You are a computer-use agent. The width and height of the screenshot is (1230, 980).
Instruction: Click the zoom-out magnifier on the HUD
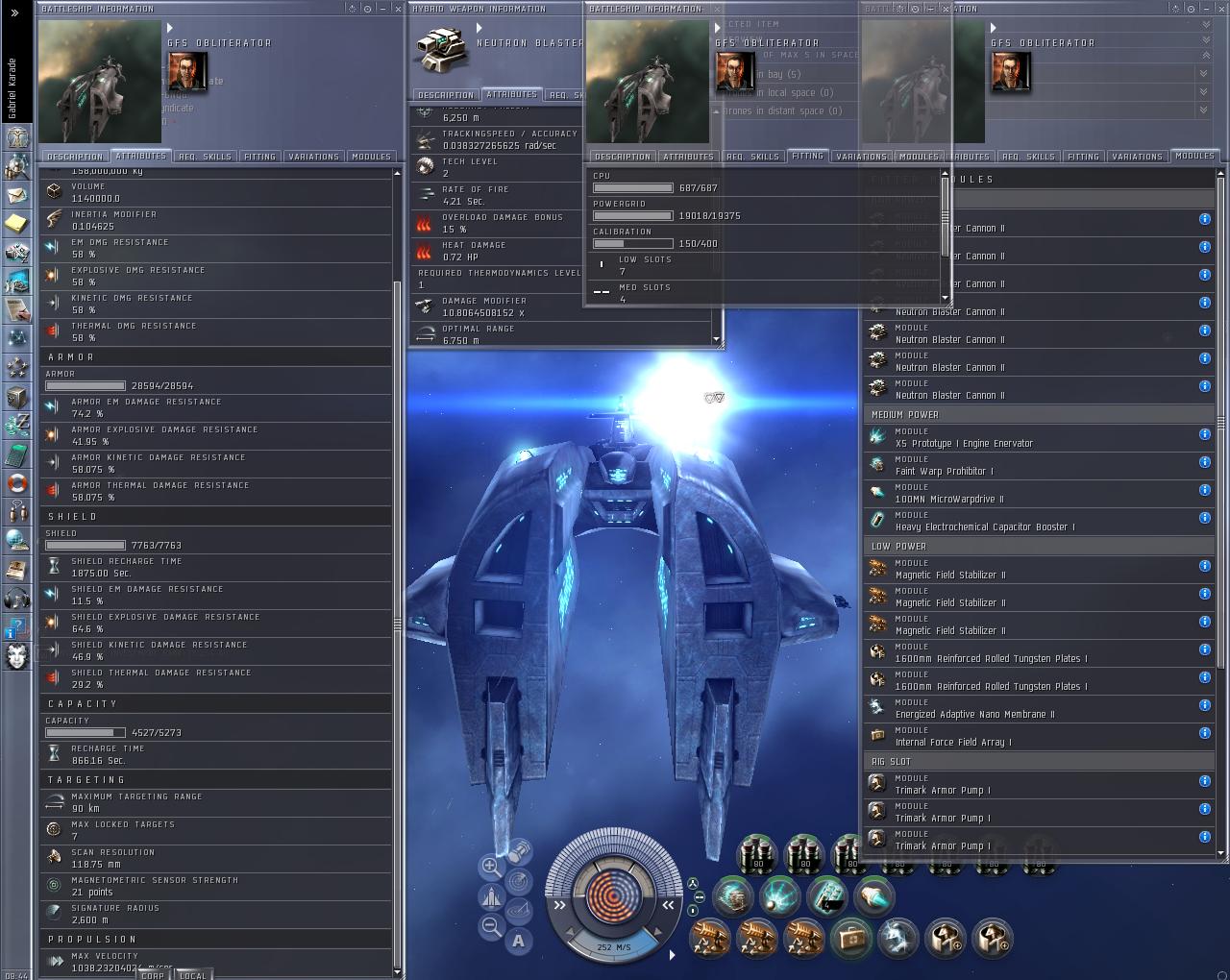point(490,926)
